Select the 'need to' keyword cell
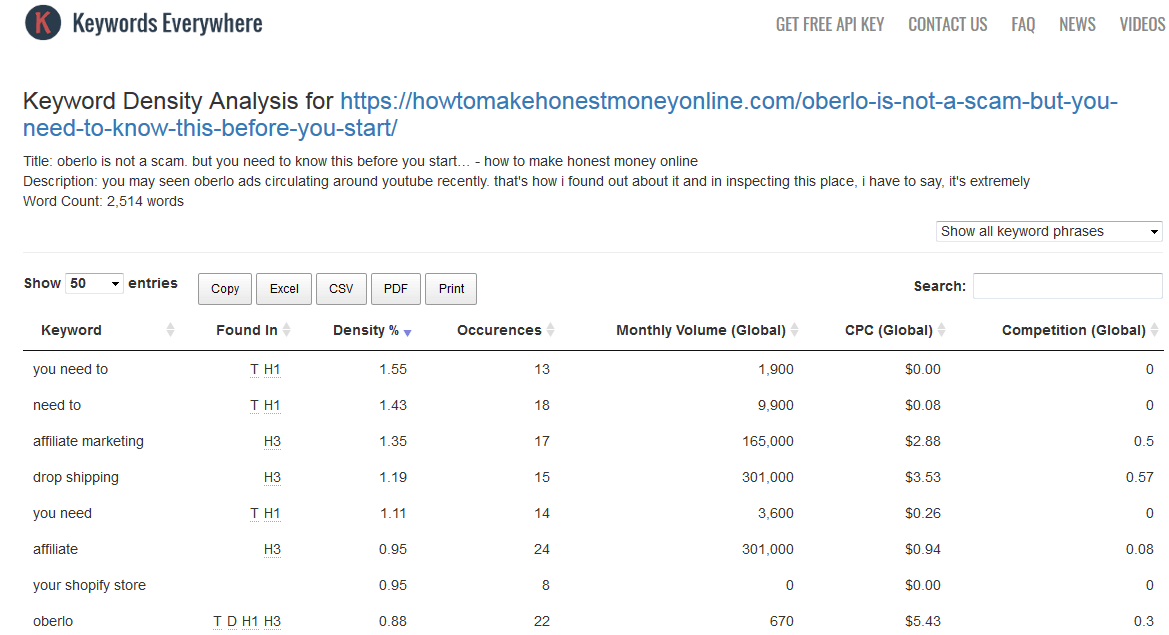This screenshot has height=635, width=1169. pos(57,405)
